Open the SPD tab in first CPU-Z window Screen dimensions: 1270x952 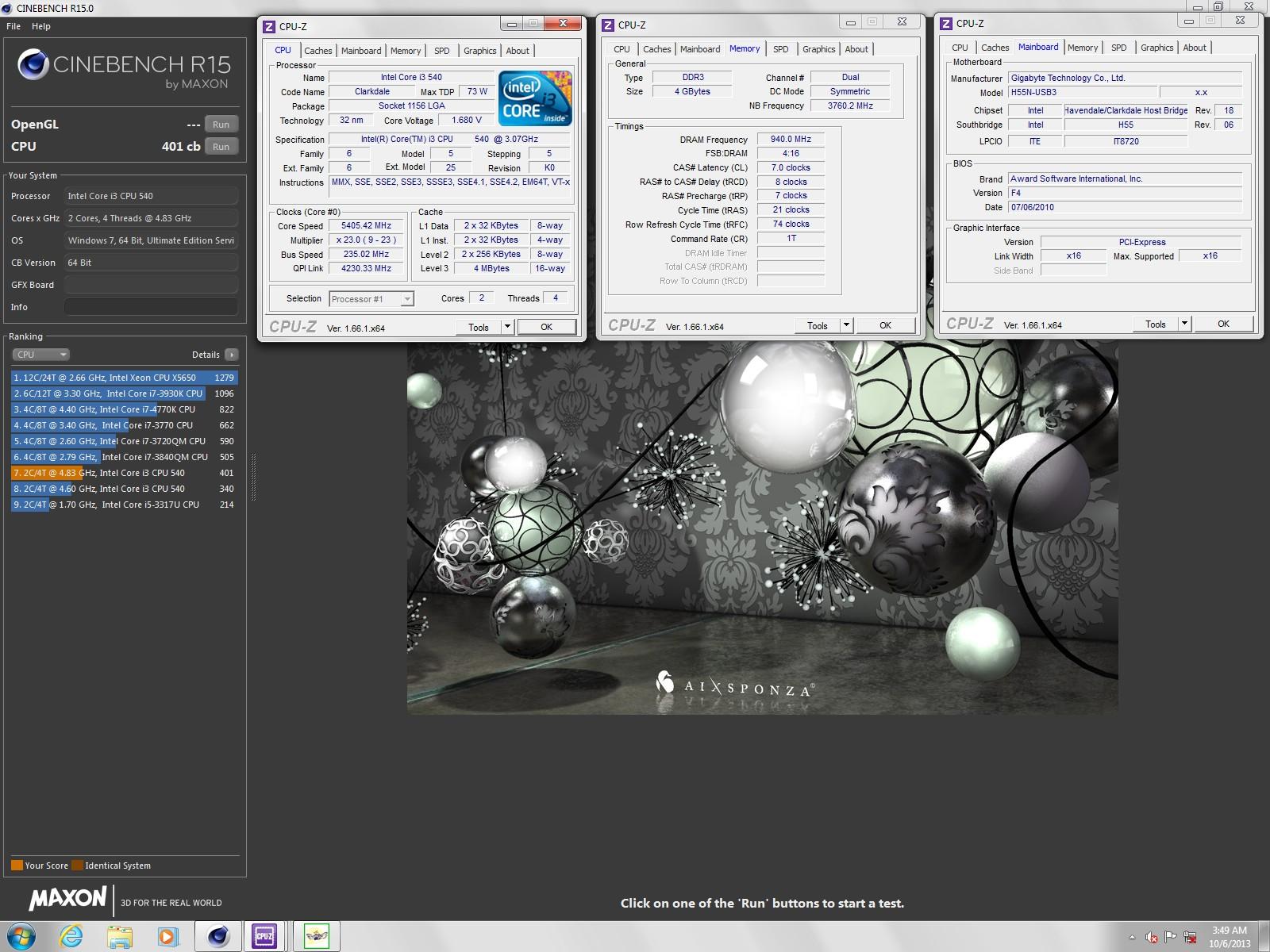point(442,51)
